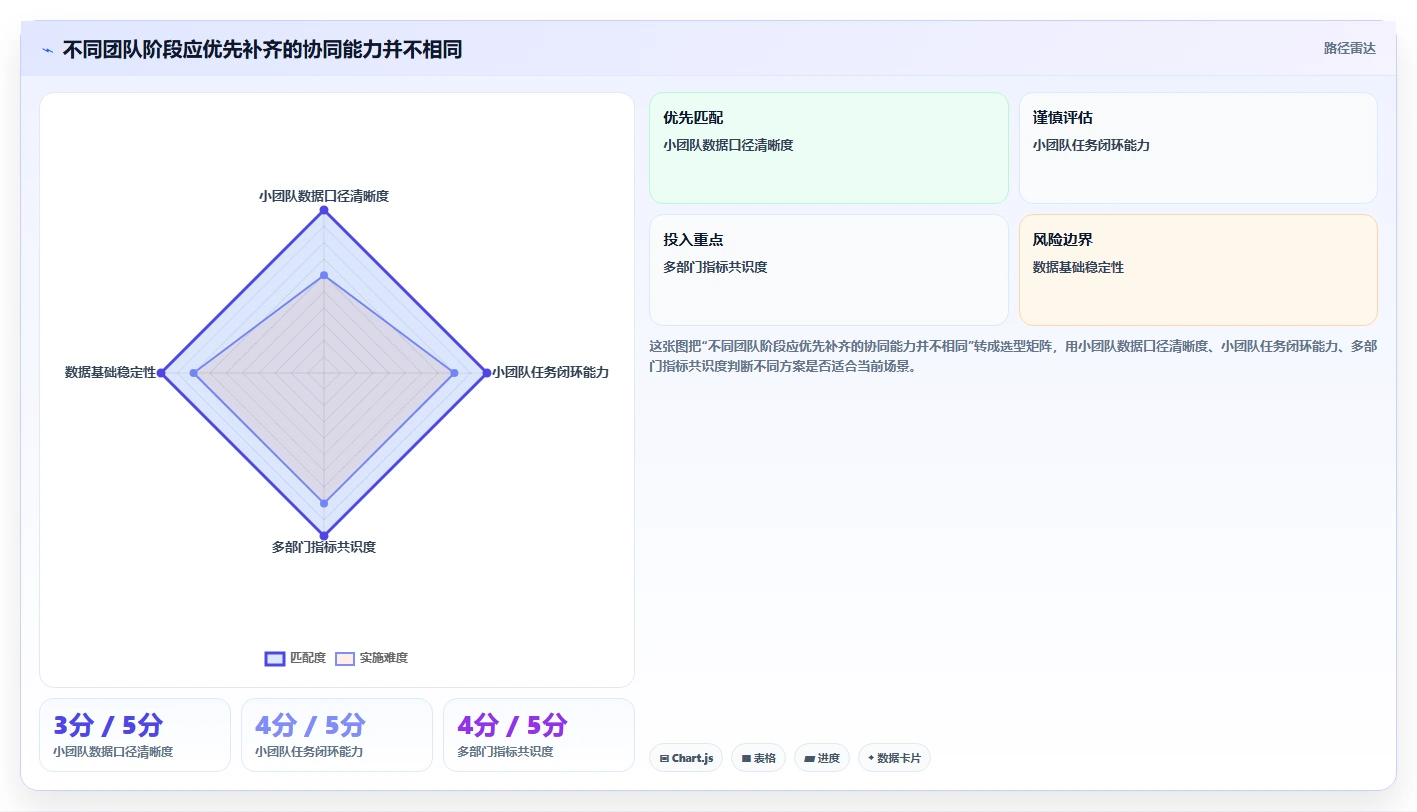
Task: Click the 小团队数据口径清晰度 radar axis label
Action: 324,196
